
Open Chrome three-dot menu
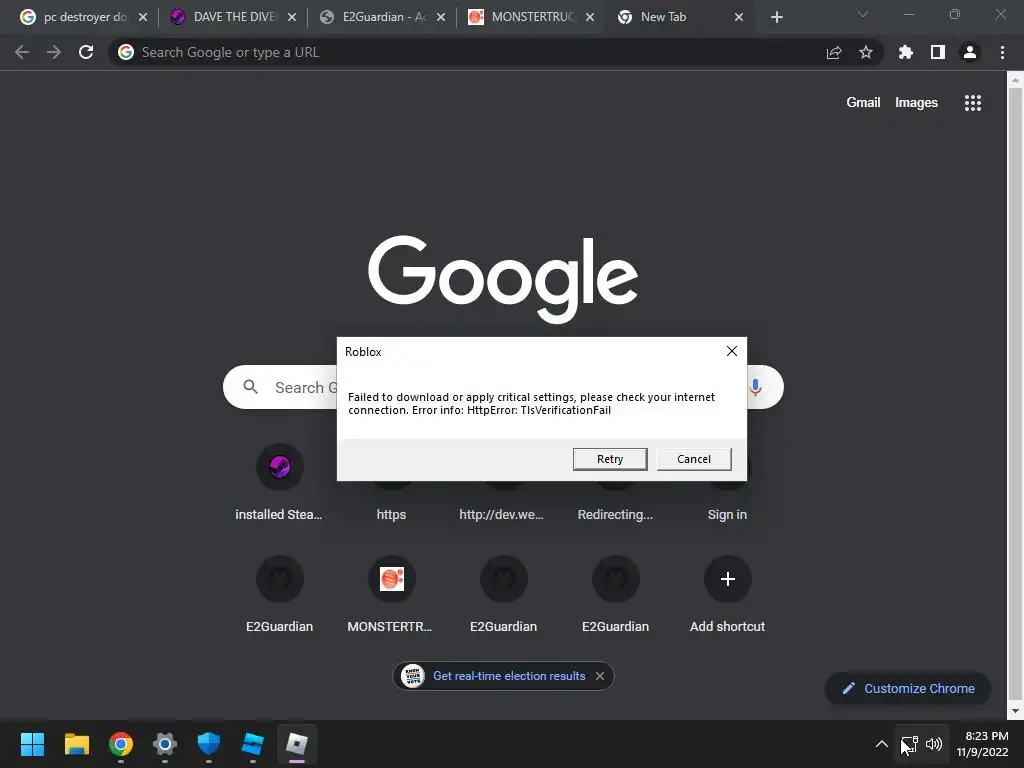(1002, 52)
